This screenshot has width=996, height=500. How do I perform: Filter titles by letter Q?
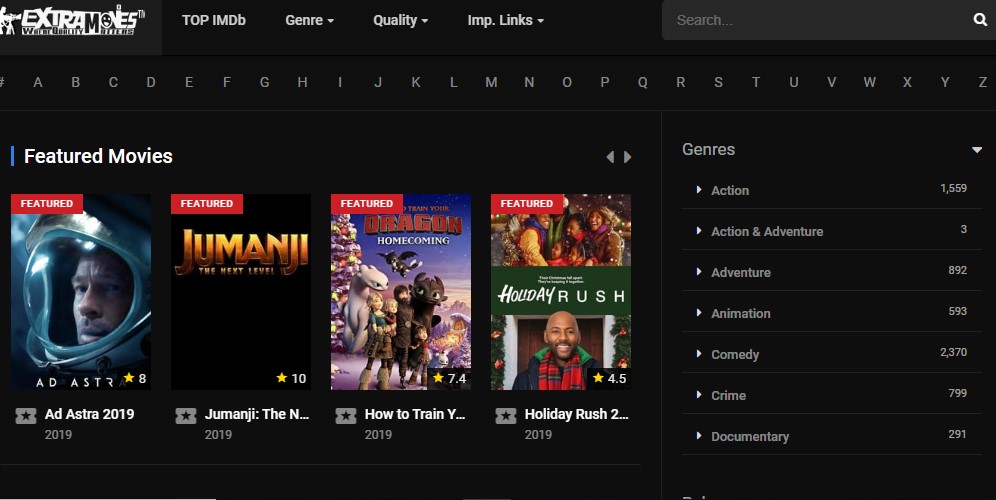pyautogui.click(x=643, y=82)
